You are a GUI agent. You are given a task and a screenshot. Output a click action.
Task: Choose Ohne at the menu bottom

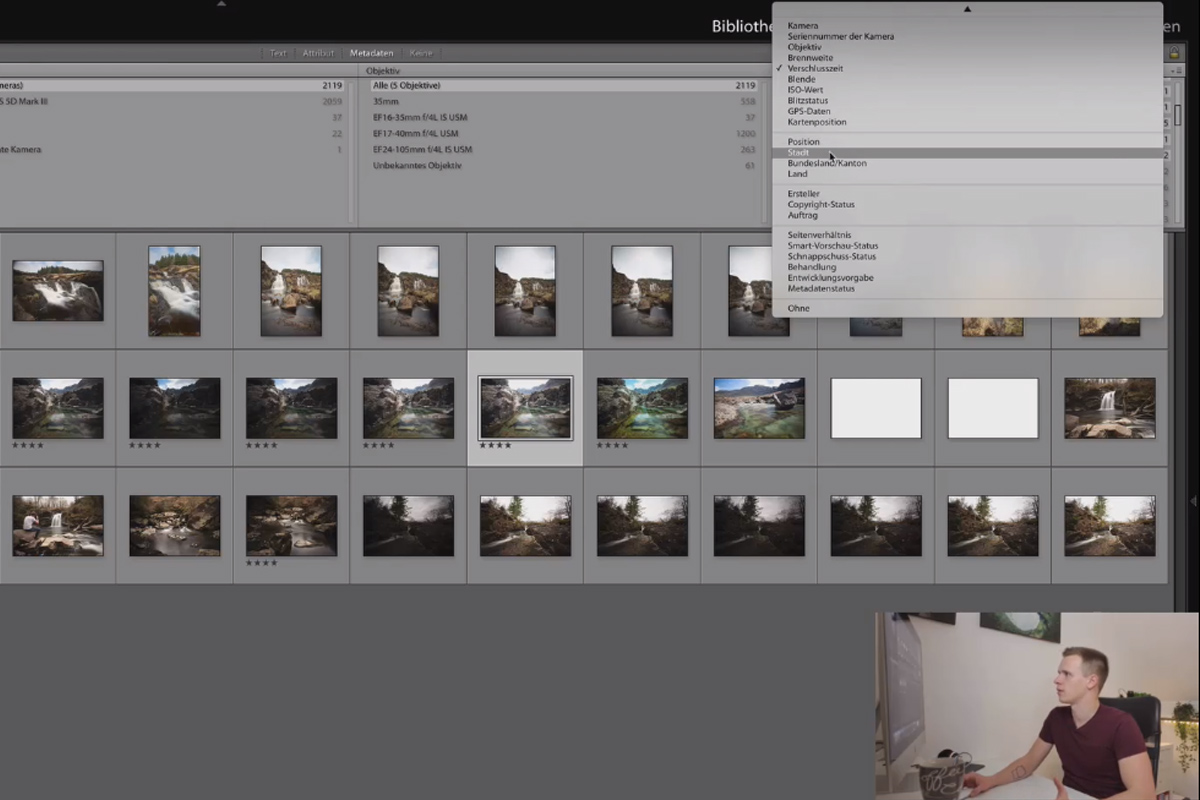967,309
